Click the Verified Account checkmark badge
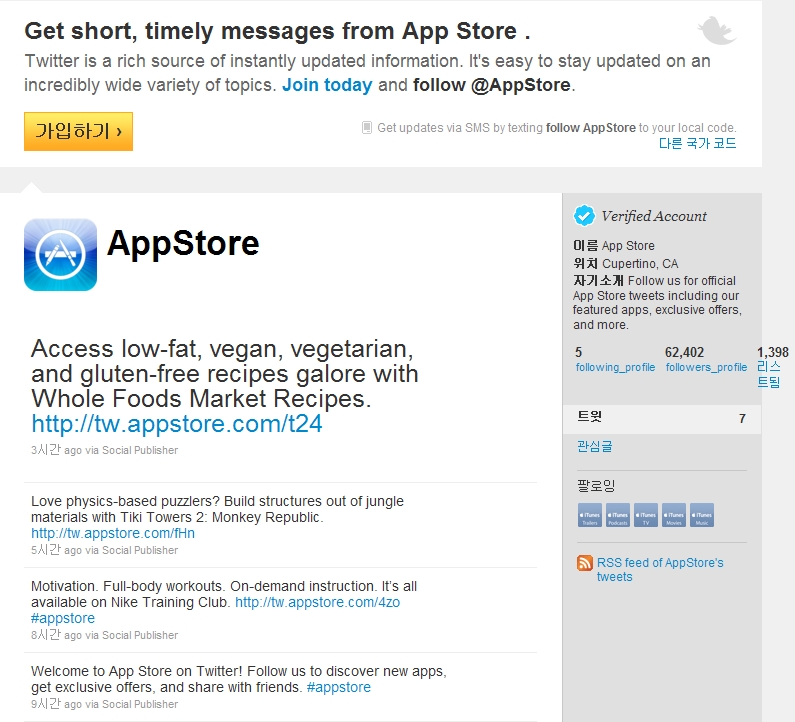 point(584,215)
